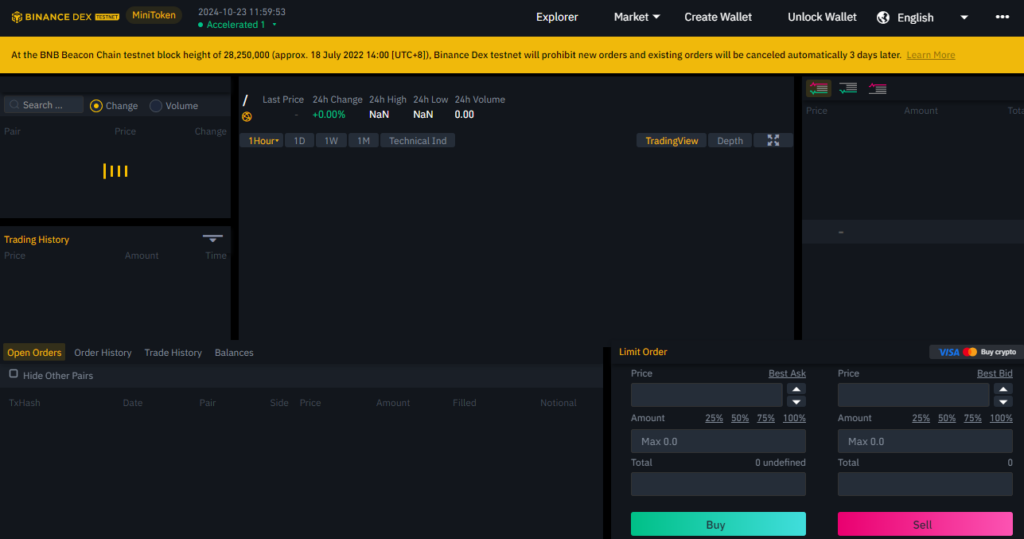Click the Buy crypto label
The image size is (1024, 539).
pyautogui.click(x=998, y=352)
